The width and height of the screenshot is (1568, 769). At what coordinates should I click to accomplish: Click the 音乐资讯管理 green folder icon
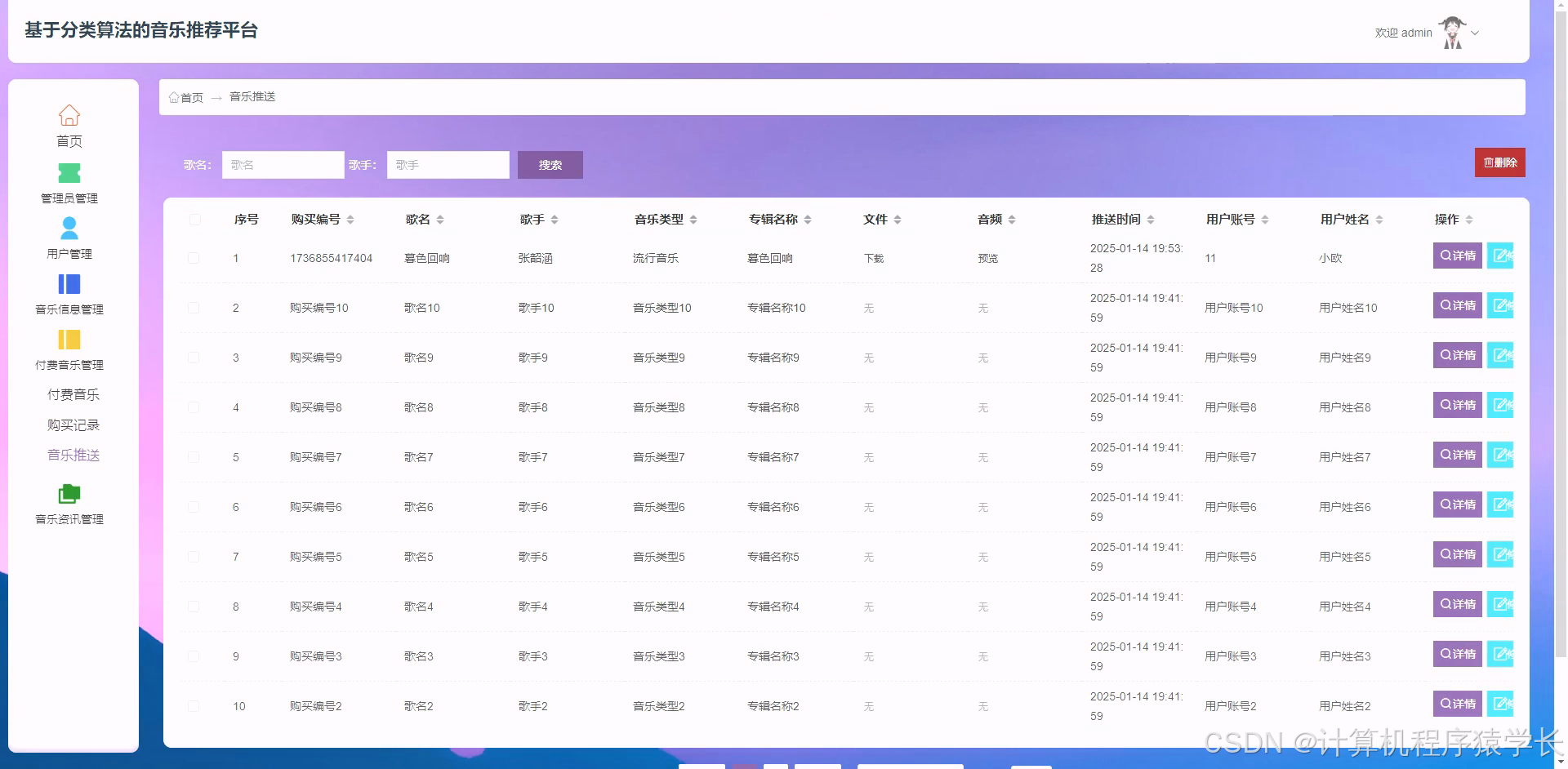pos(69,494)
